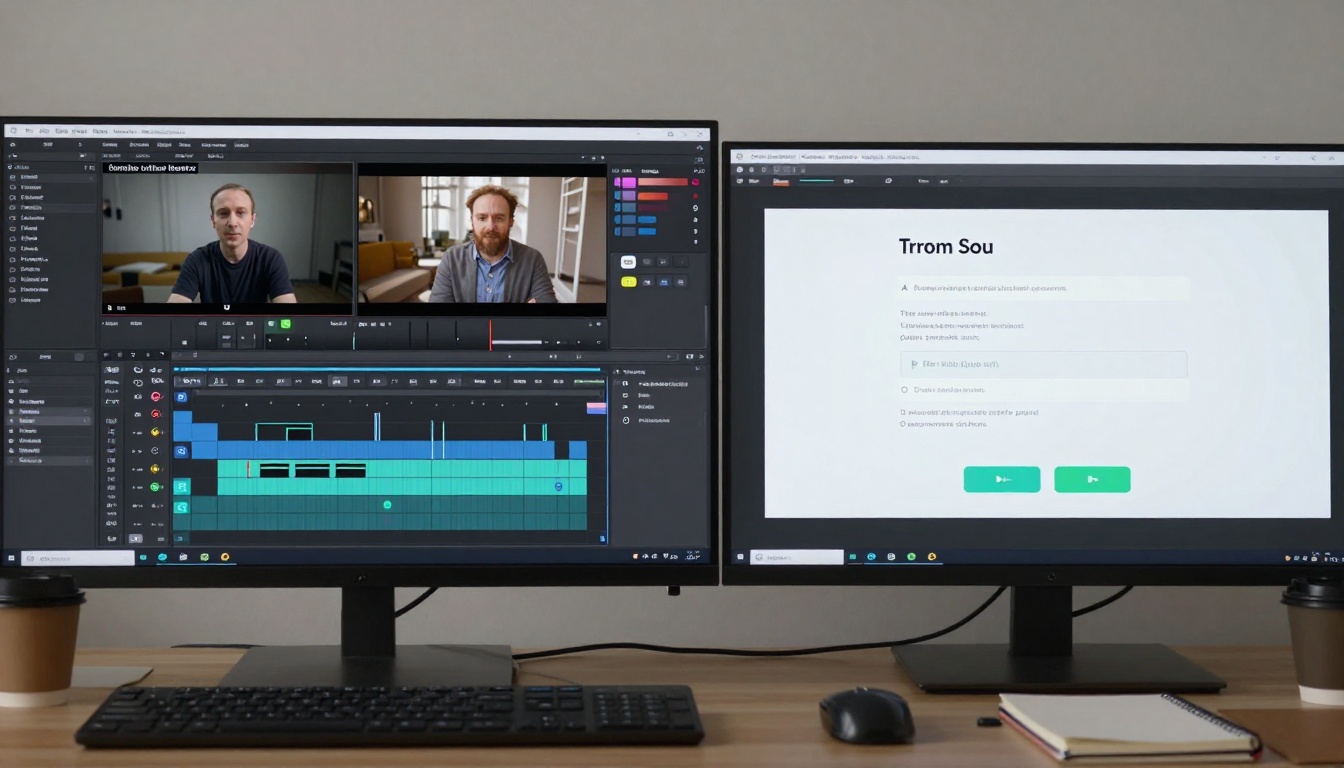Image resolution: width=1344 pixels, height=768 pixels.
Task: Select the orange-underlined tab on right monitor toolbar
Action: (x=781, y=182)
